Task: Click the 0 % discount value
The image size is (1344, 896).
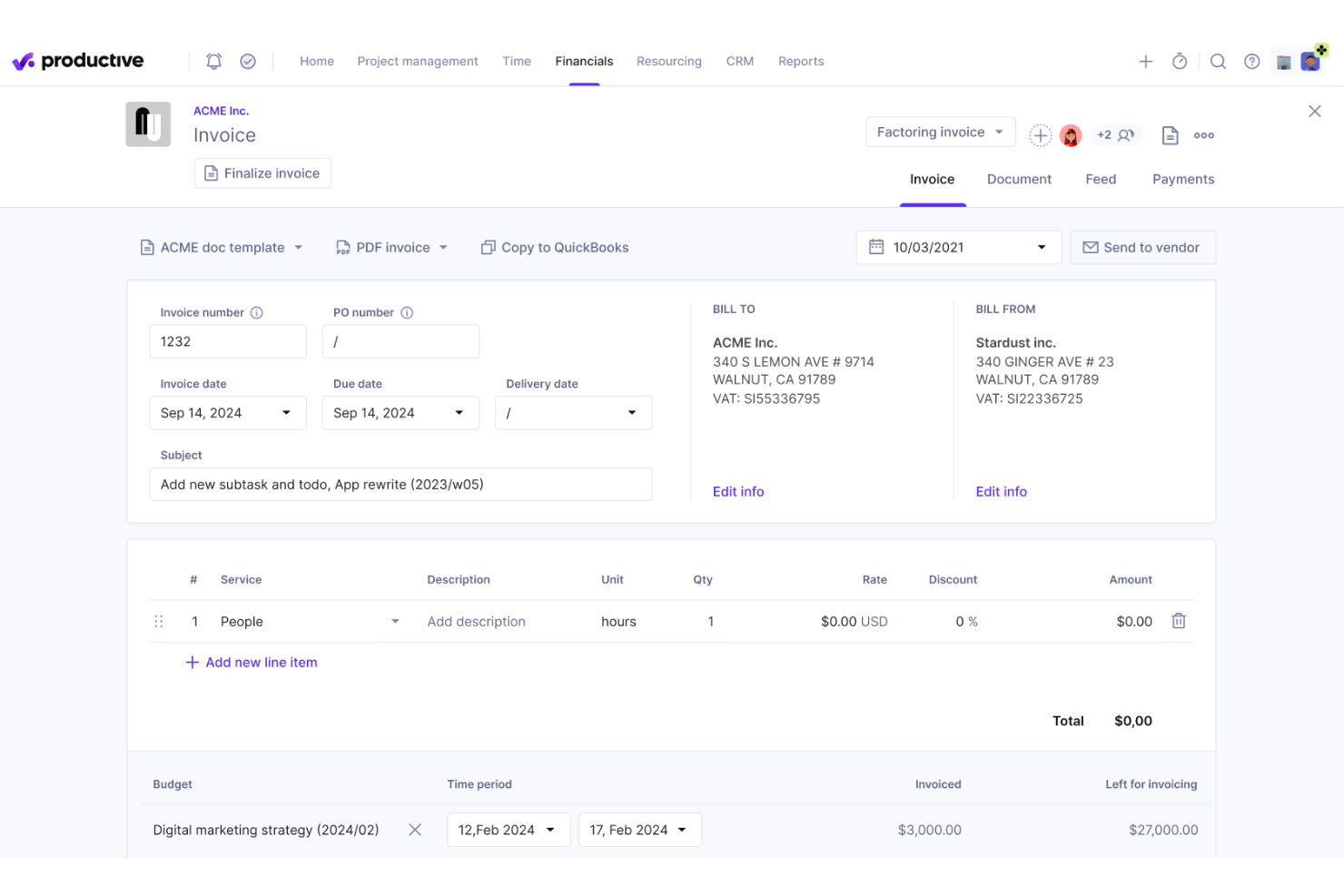Action: [x=966, y=622]
